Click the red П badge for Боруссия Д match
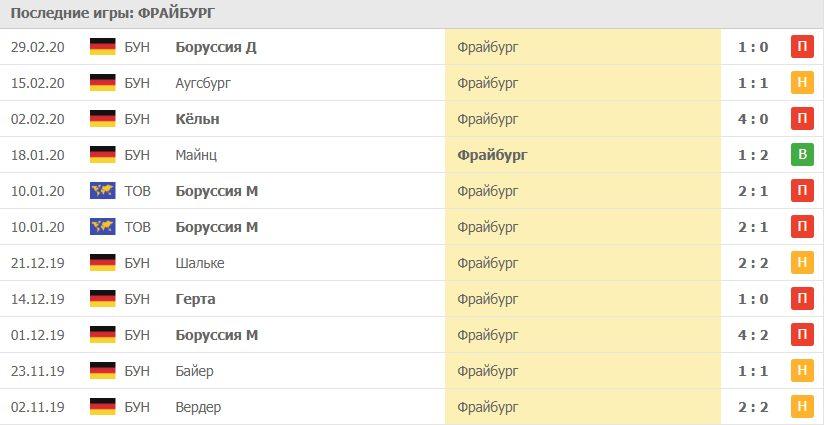The image size is (824, 425). 801,47
